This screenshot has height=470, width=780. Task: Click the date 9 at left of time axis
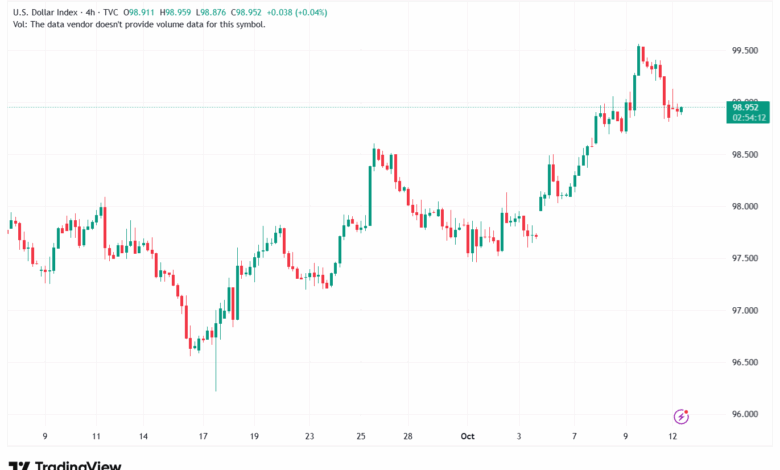[45, 436]
